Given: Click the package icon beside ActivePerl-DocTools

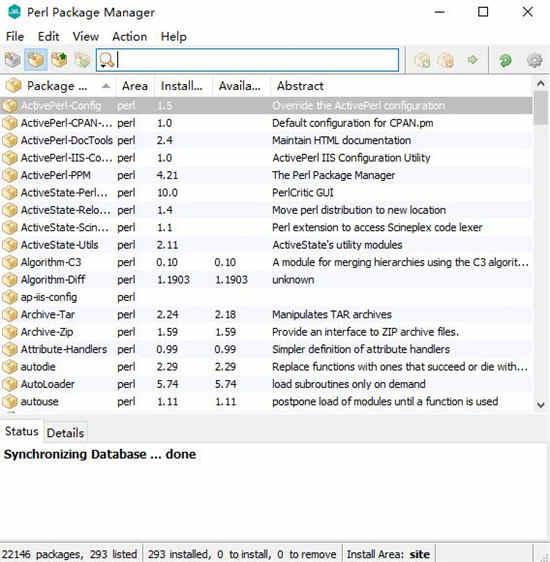Looking at the screenshot, I should coord(10,140).
